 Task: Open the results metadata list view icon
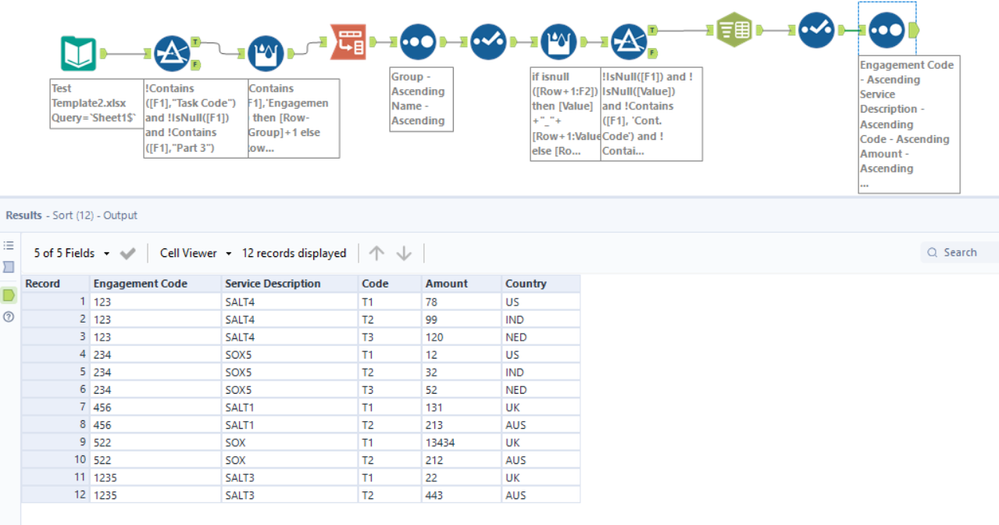(x=8, y=245)
